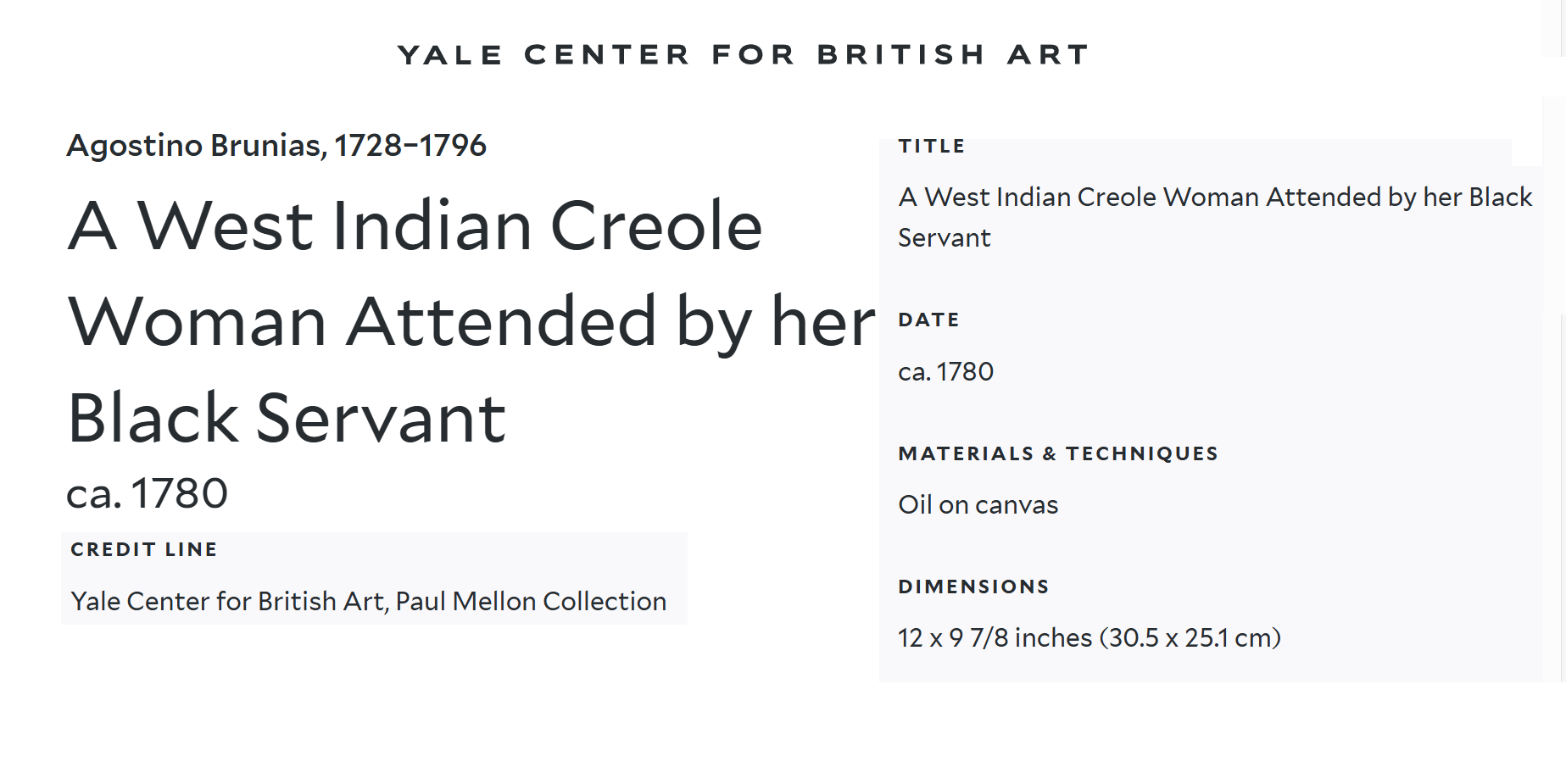Click the MATERIALS & TECHNIQUES label
Screen dimensions: 1566x784
[1058, 453]
